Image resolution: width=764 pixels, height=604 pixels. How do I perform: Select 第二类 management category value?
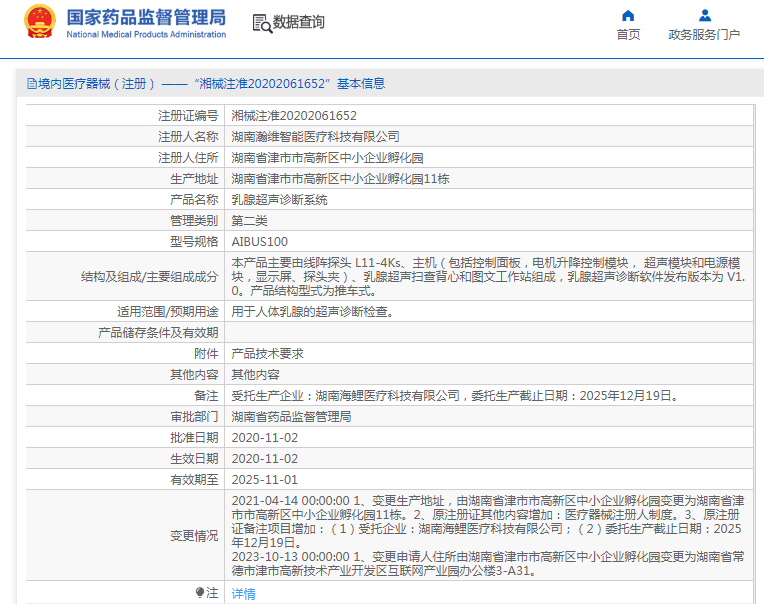(249, 220)
